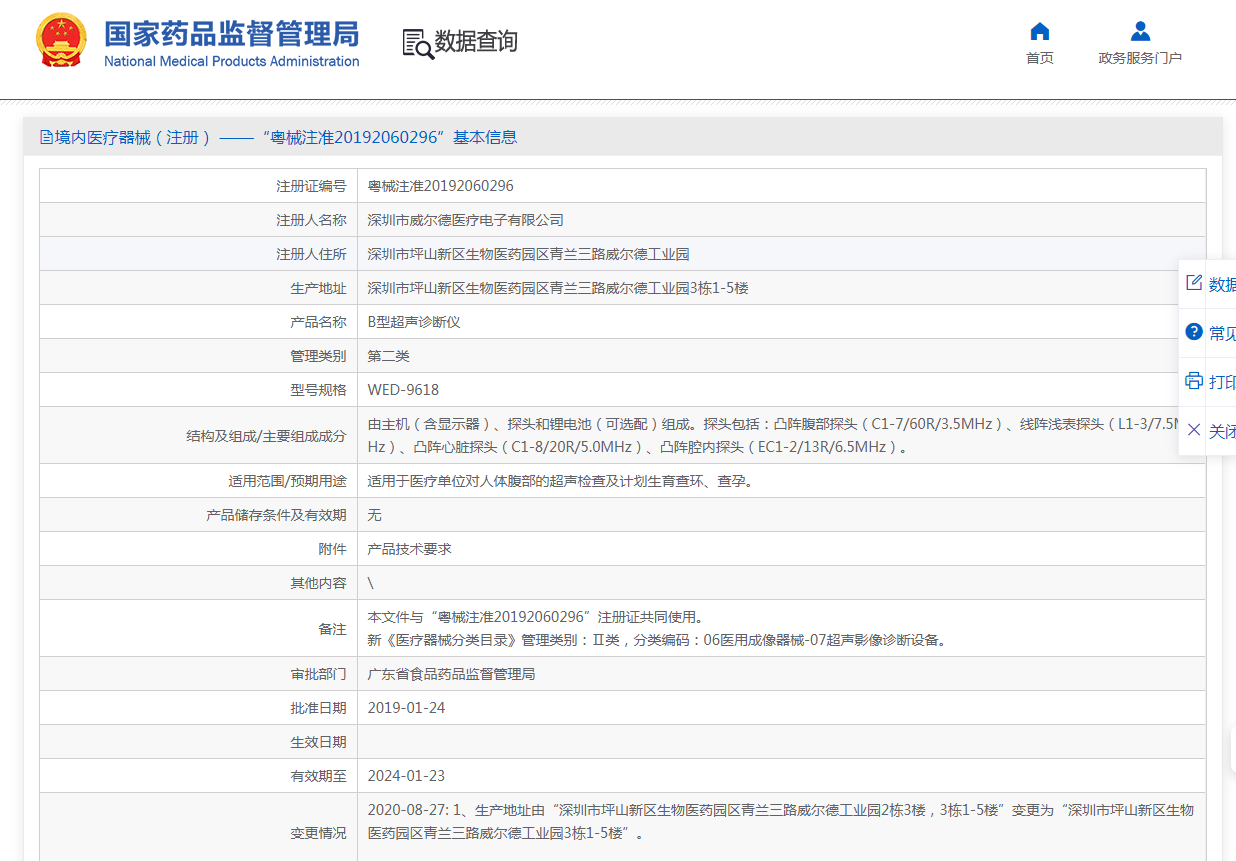Click registration number 粤械注准20192060296 value
Viewport: 1236px width, 861px height.
coord(441,186)
